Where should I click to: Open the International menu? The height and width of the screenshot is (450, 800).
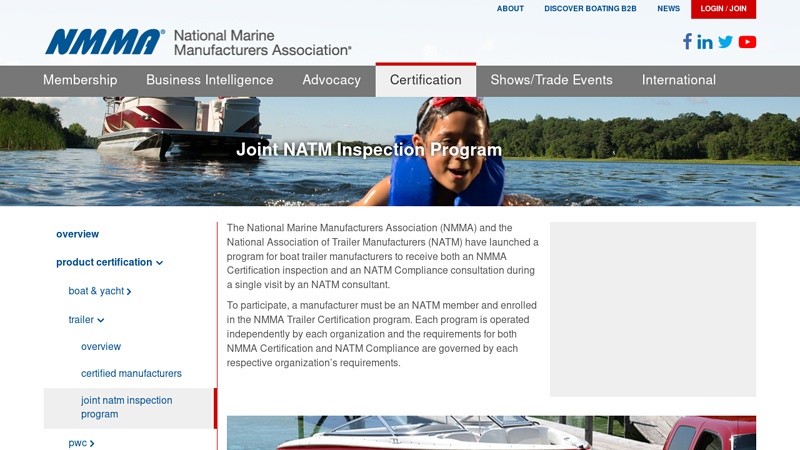pos(679,80)
